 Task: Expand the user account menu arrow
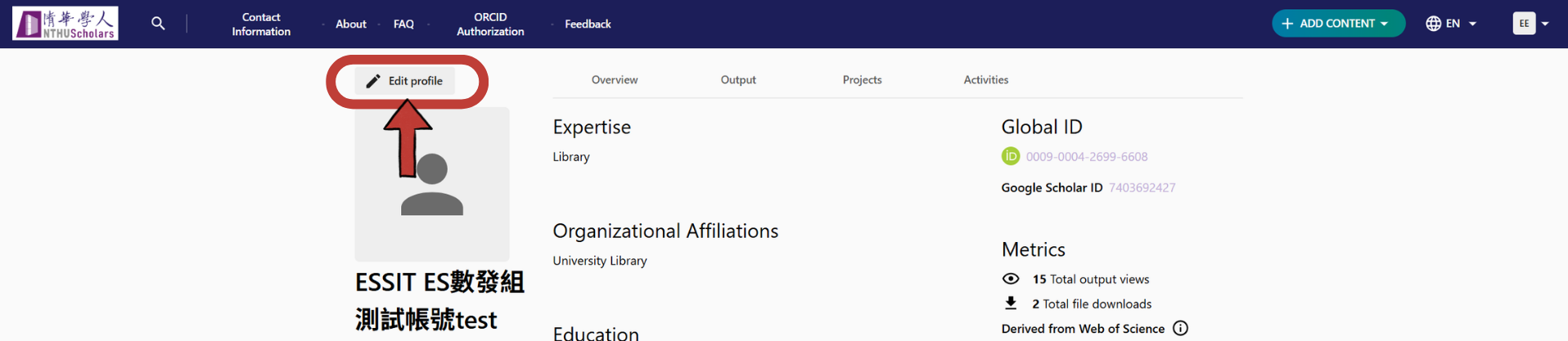point(1545,24)
